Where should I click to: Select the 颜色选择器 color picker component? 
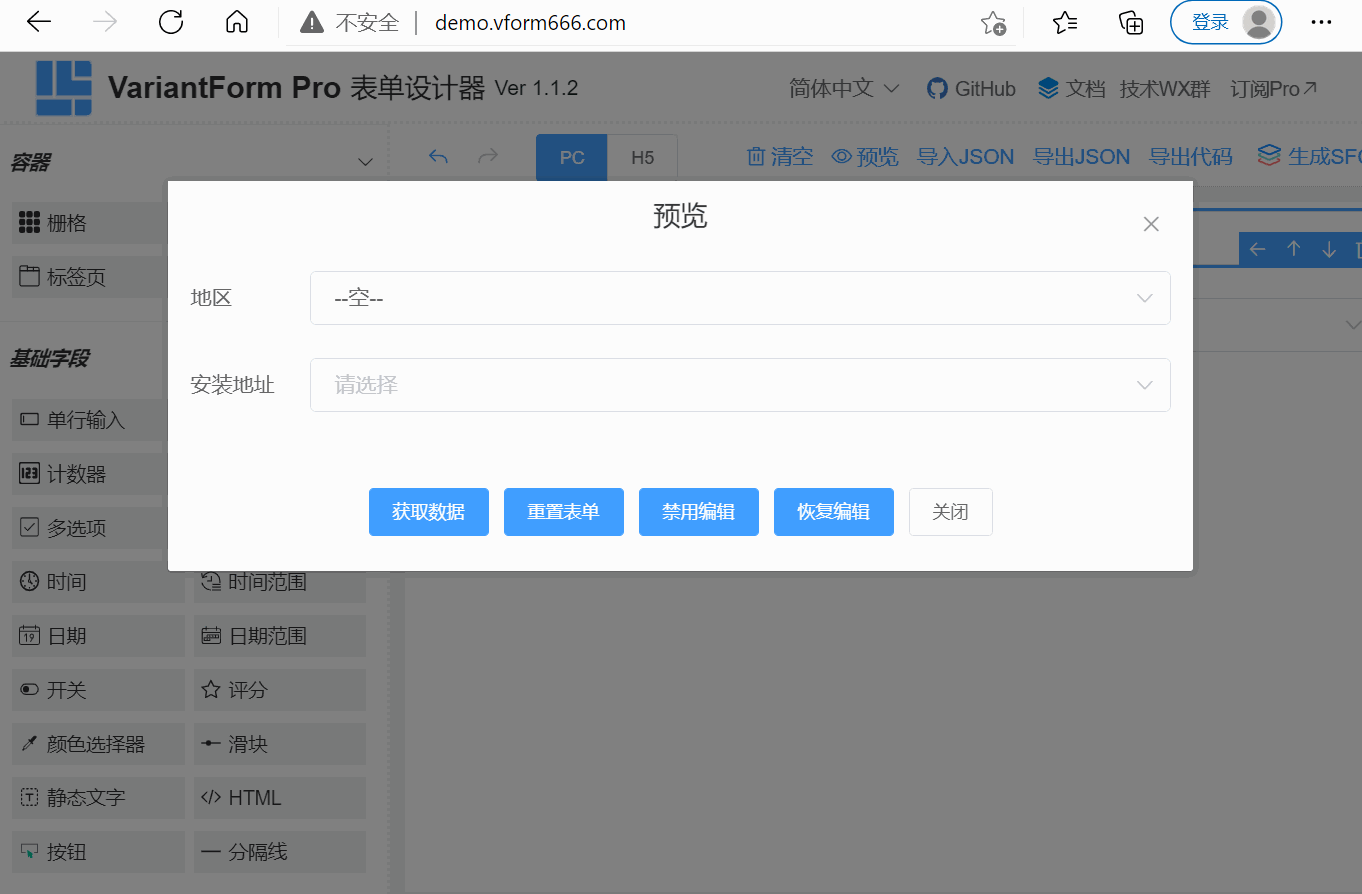click(97, 743)
